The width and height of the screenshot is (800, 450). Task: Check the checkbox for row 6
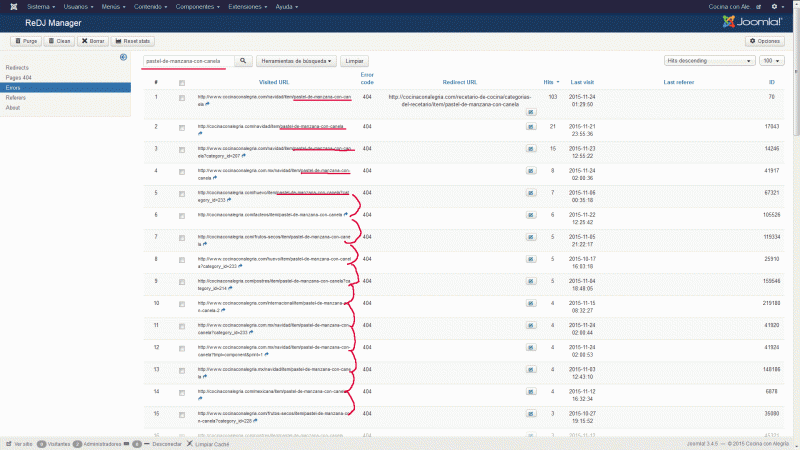(182, 216)
